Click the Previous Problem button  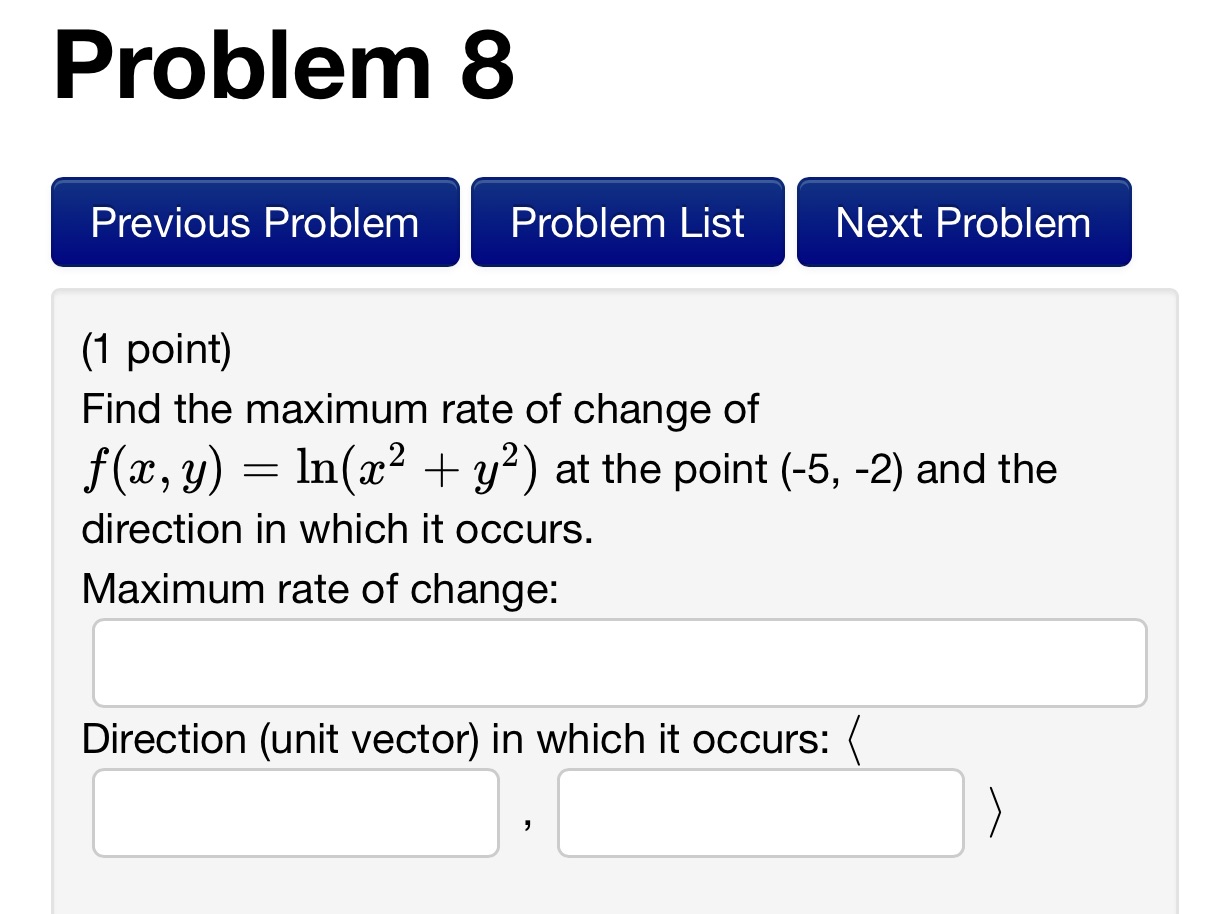click(x=254, y=222)
